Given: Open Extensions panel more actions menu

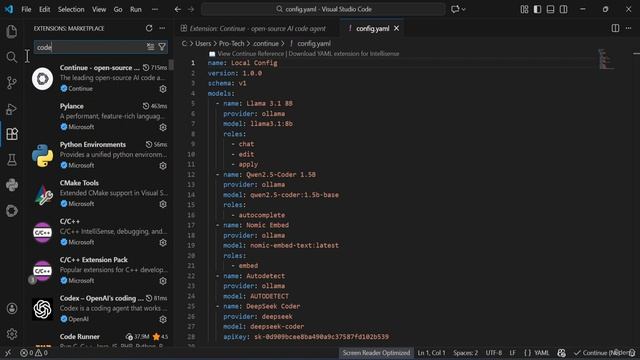Looking at the screenshot, I should coord(162,28).
